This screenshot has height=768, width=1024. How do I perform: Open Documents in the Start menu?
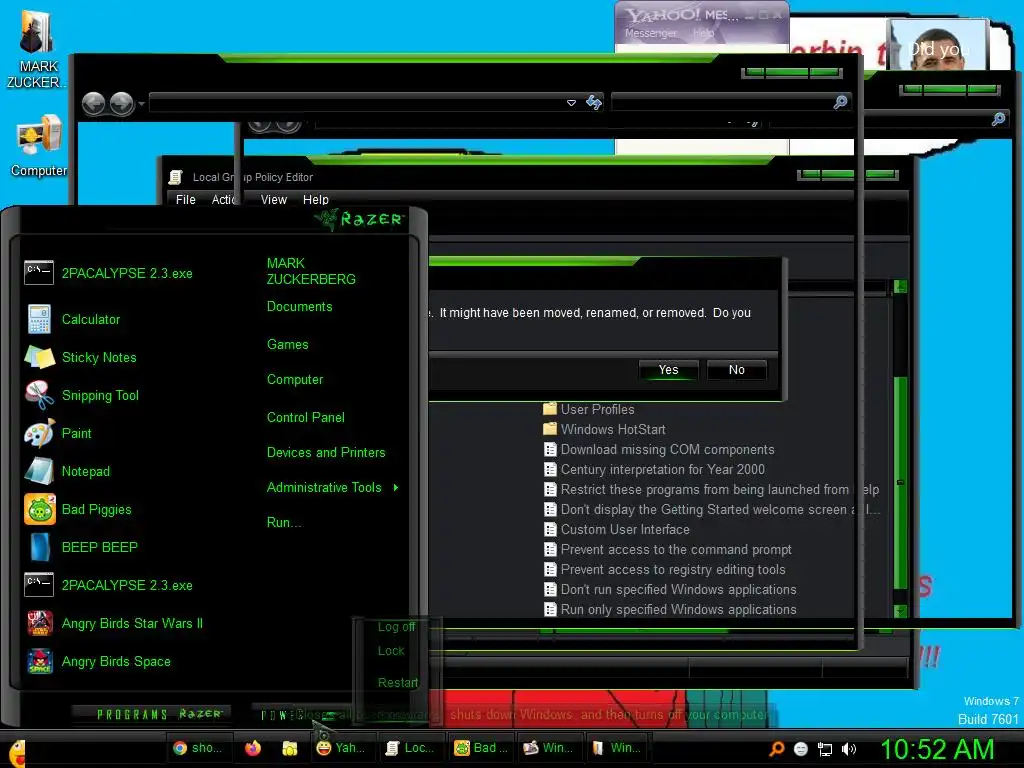300,306
